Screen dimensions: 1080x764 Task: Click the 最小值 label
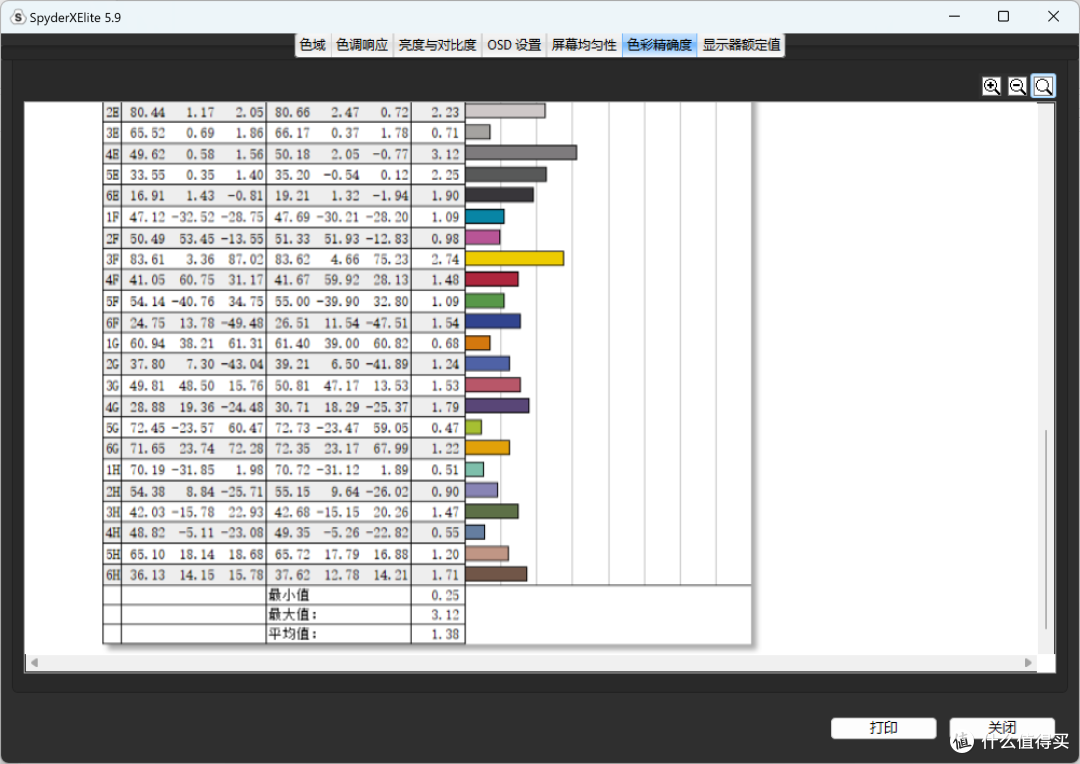point(289,595)
